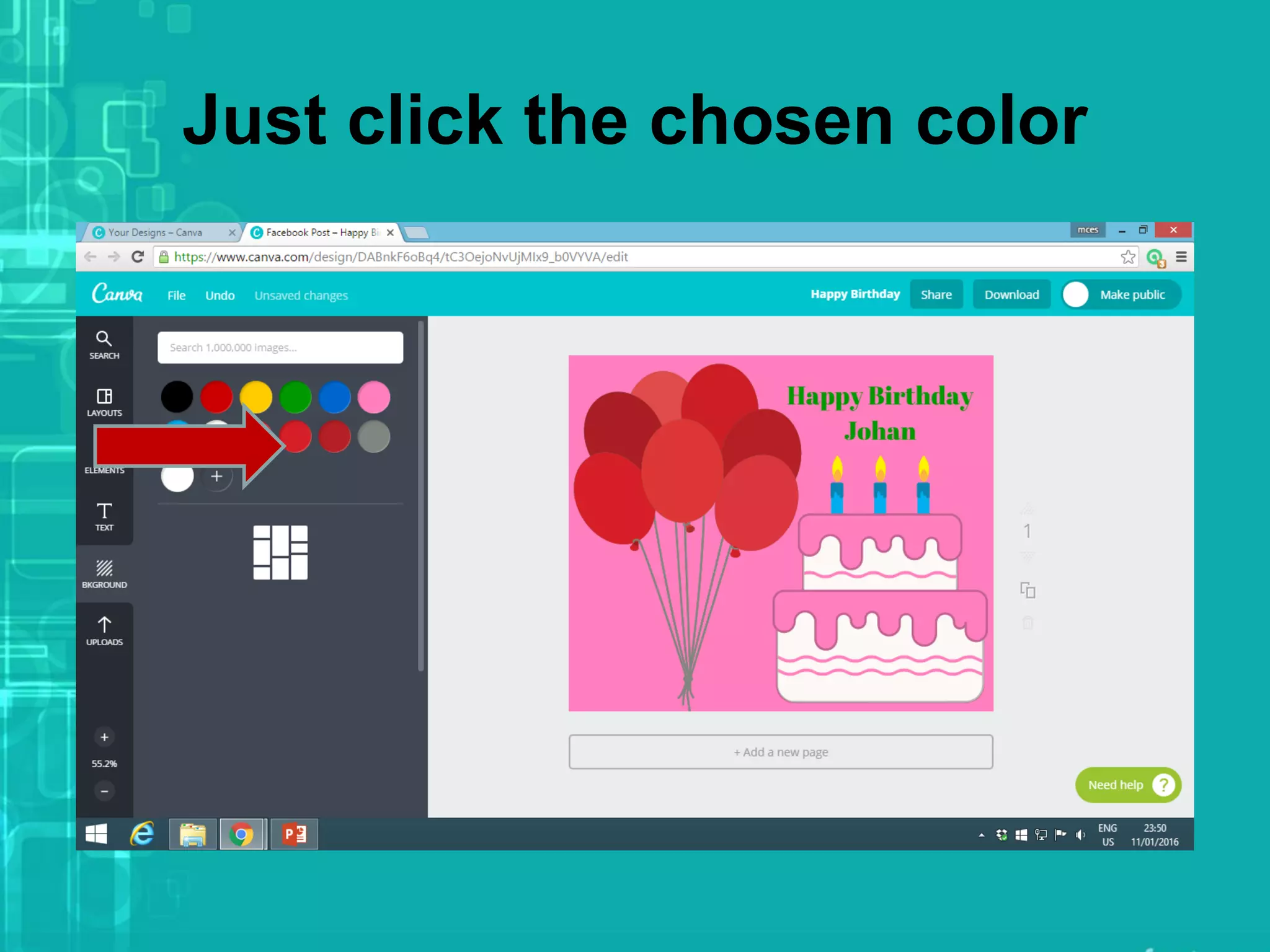
Task: Click the Search 1,000,000 images field
Action: tap(280, 347)
